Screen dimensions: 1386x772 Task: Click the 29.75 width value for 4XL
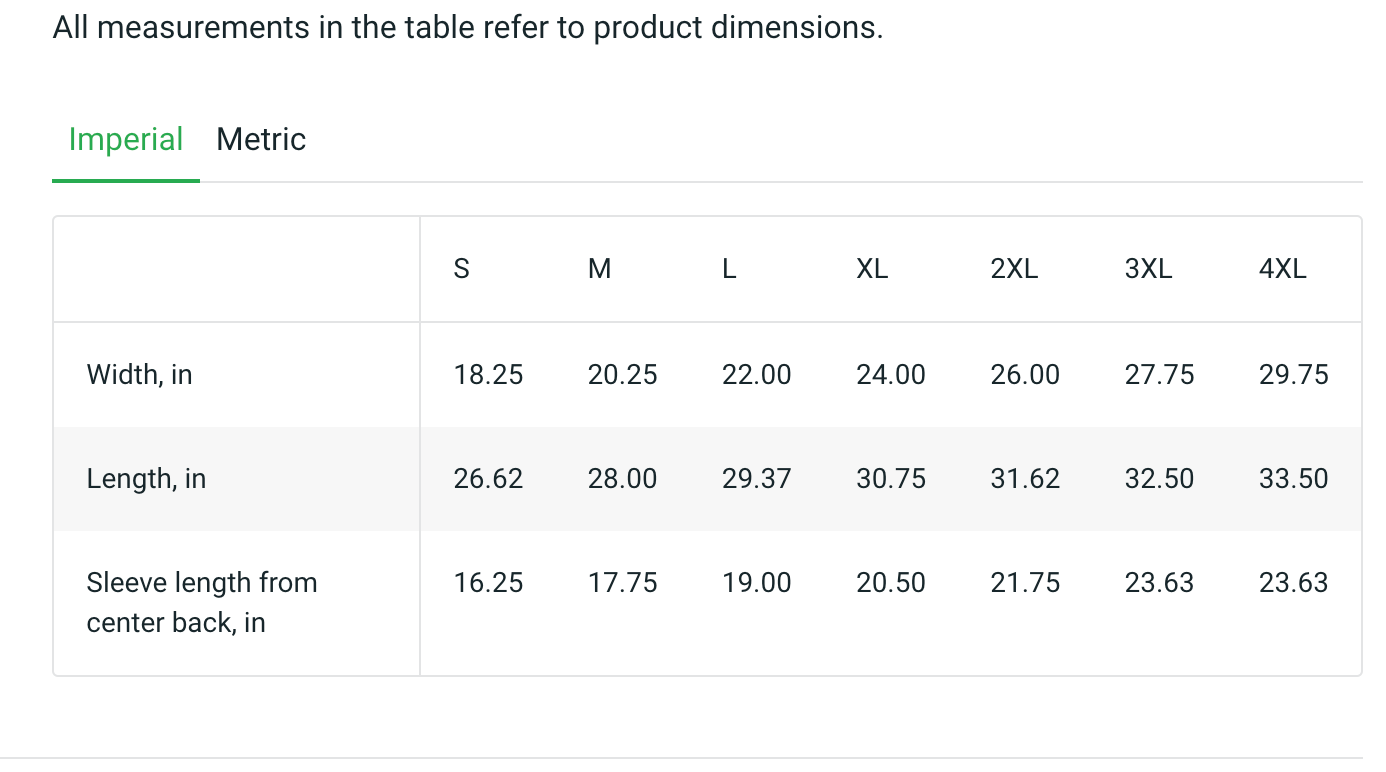(x=1293, y=375)
